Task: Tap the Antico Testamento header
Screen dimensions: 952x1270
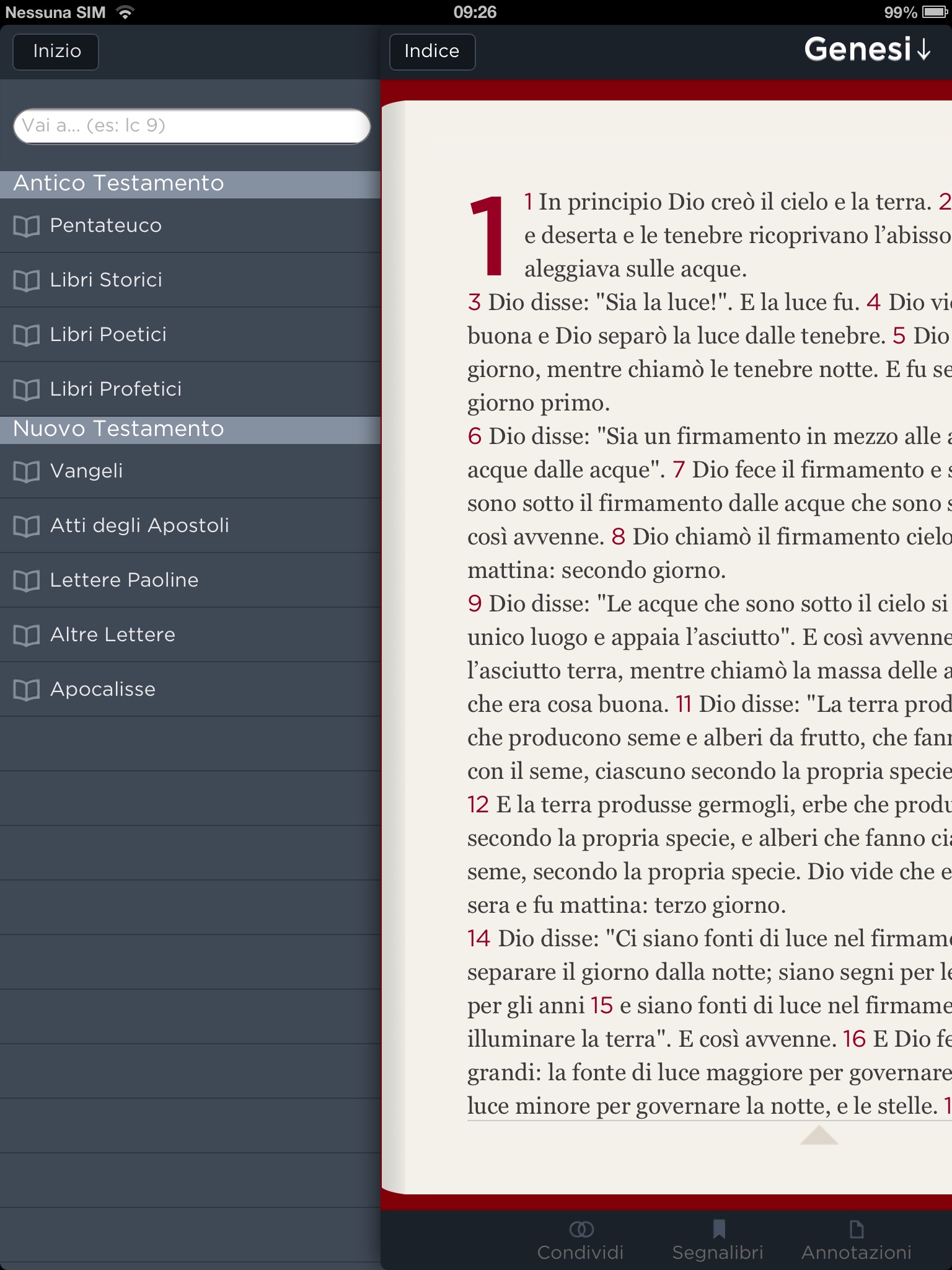Action: (190, 184)
